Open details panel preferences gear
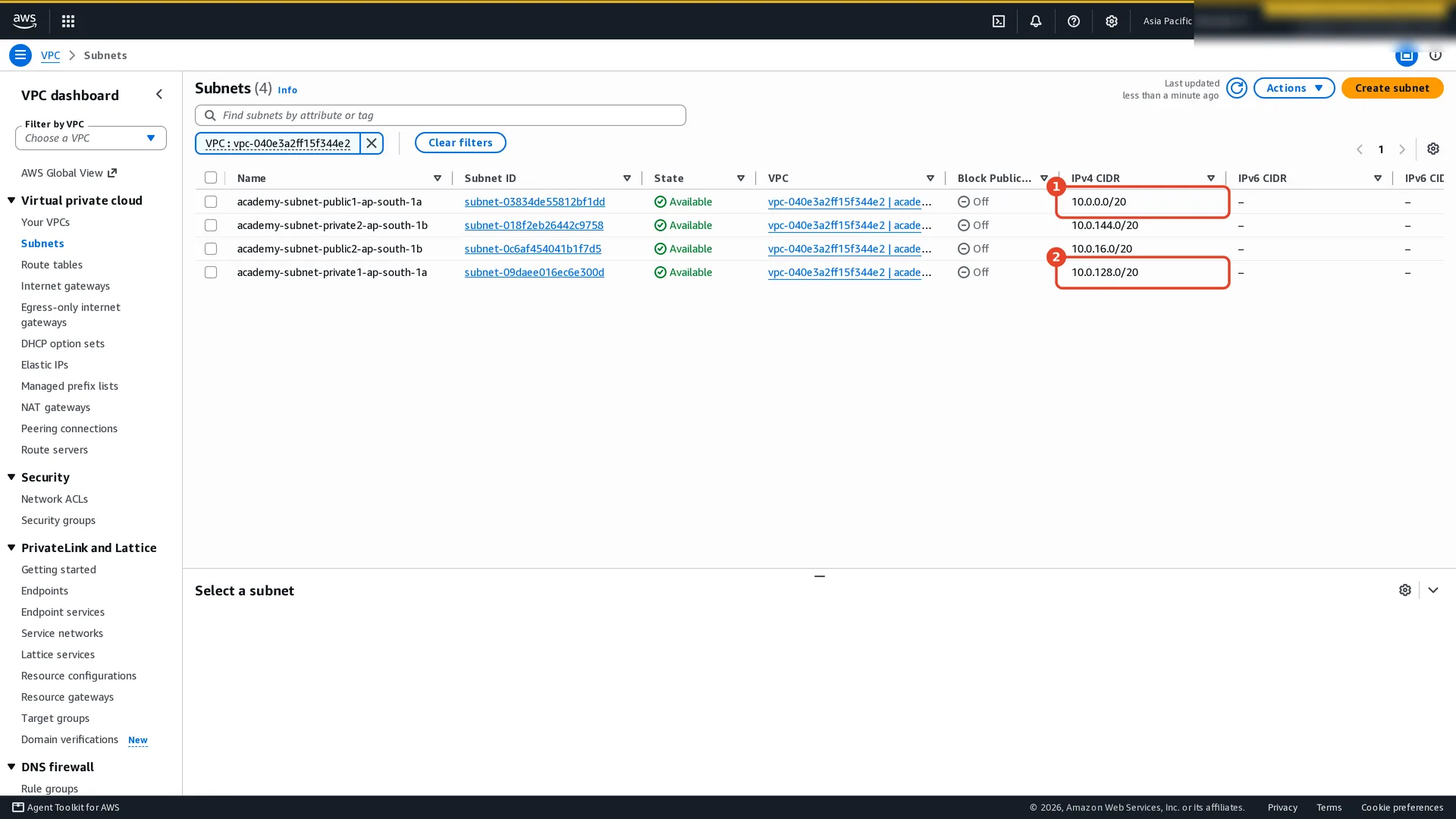Viewport: 1456px width, 819px height. pyautogui.click(x=1405, y=590)
